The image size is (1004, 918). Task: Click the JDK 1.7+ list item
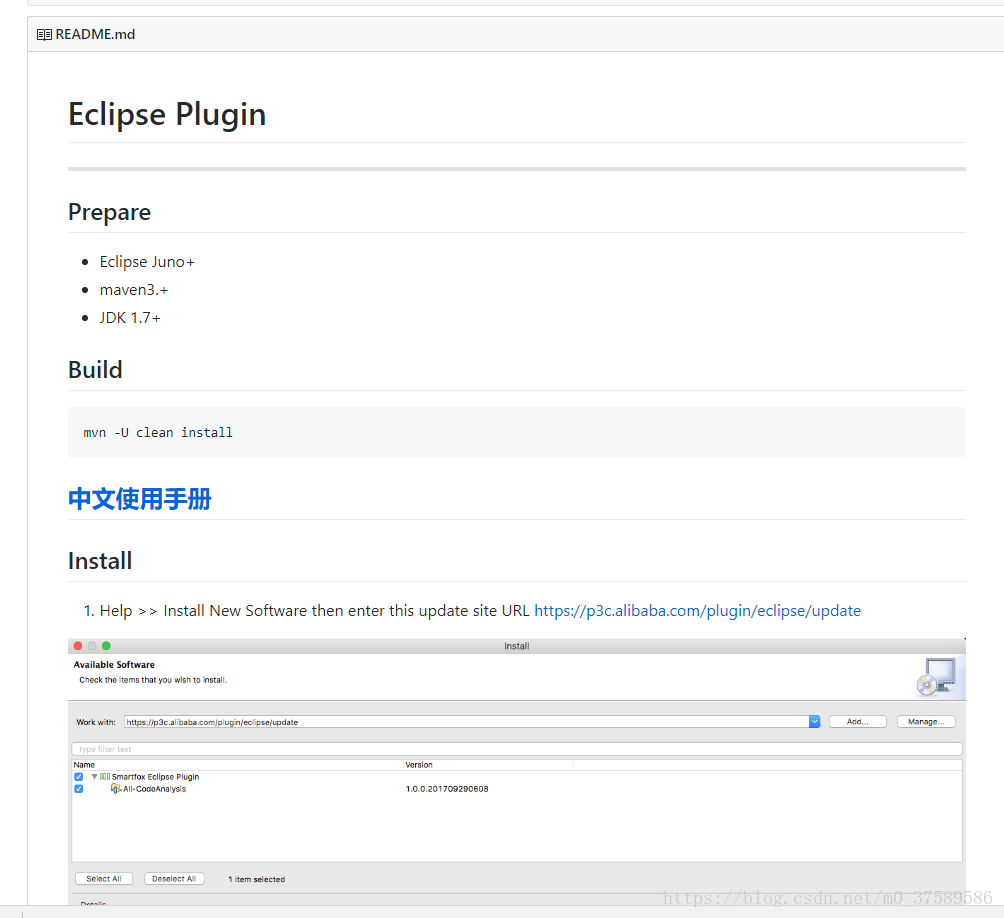tap(130, 318)
